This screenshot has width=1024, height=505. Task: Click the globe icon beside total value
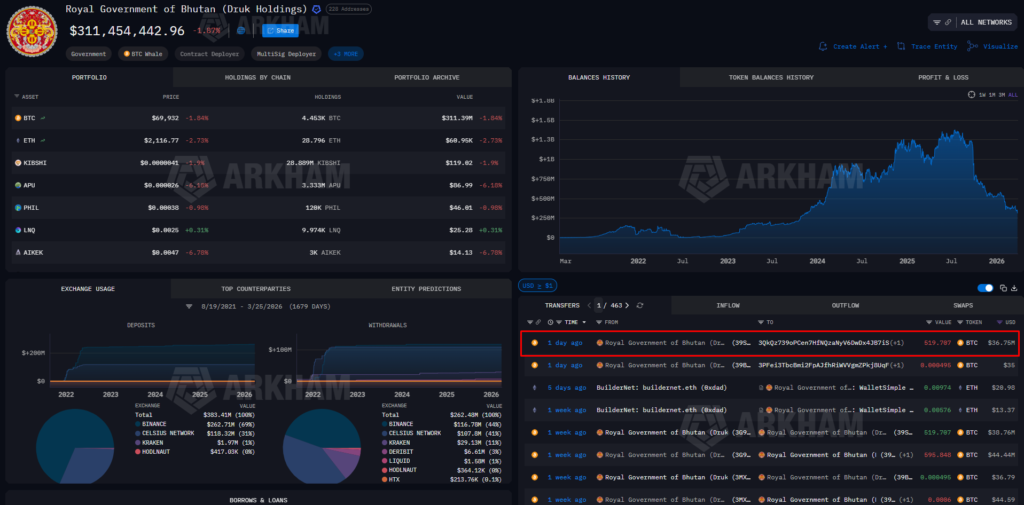click(242, 30)
